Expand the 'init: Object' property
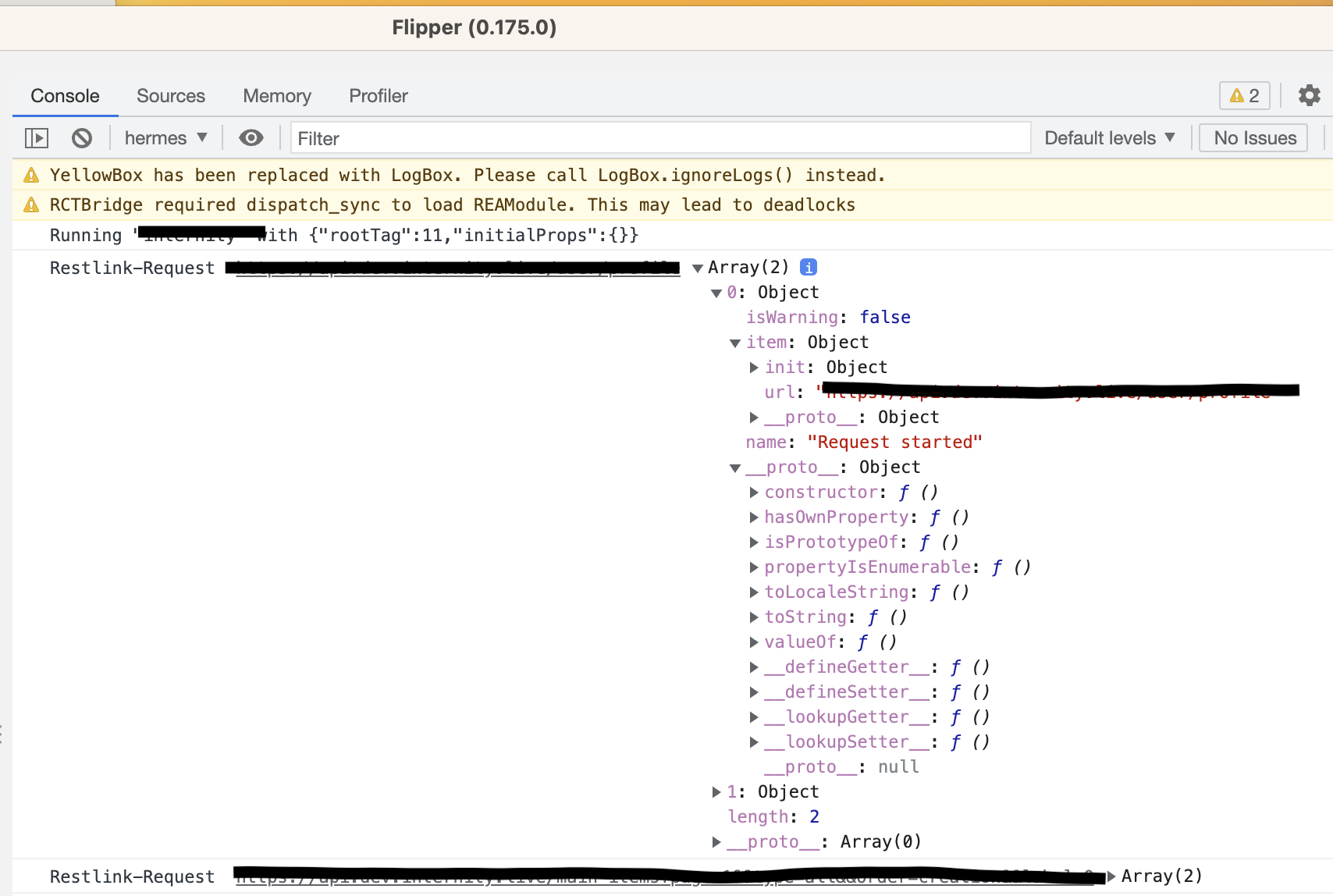1333x896 pixels. click(754, 368)
